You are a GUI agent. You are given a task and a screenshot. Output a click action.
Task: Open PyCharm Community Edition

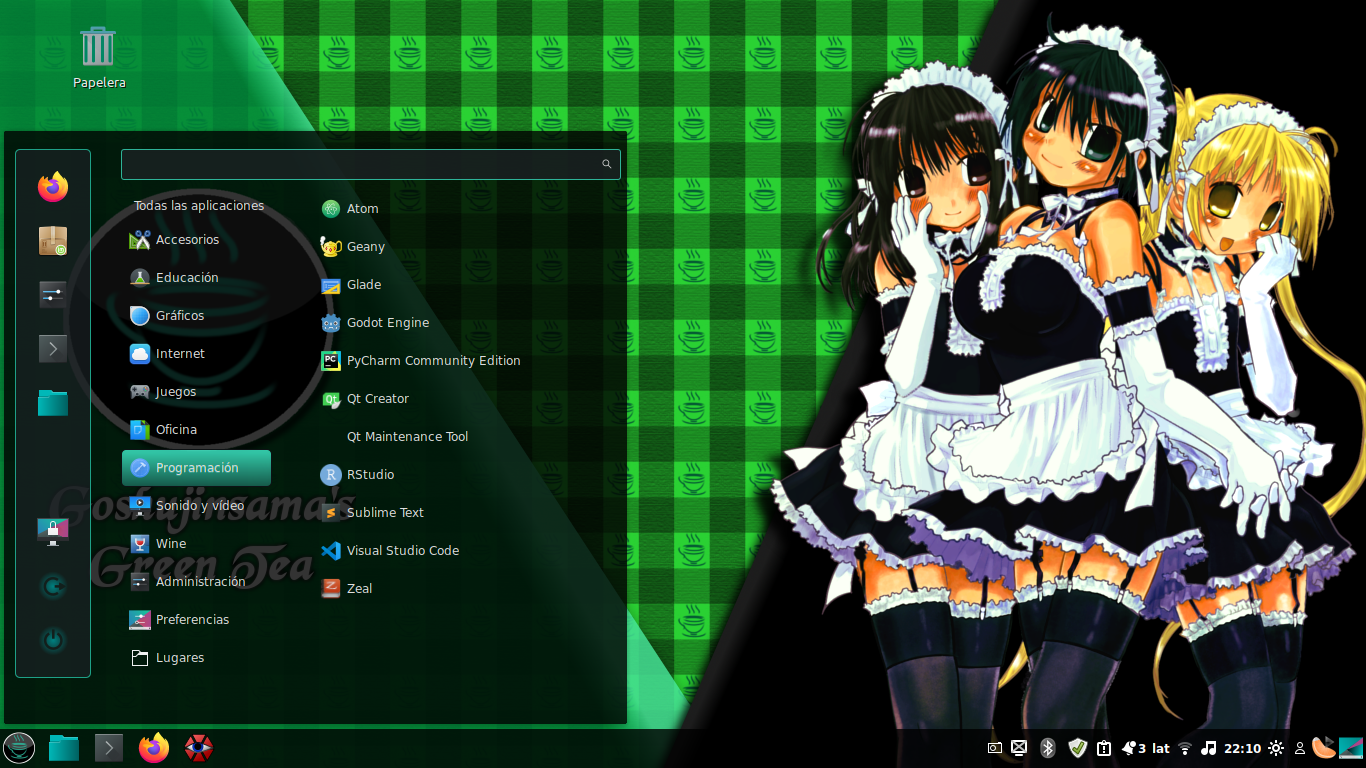tap(432, 361)
